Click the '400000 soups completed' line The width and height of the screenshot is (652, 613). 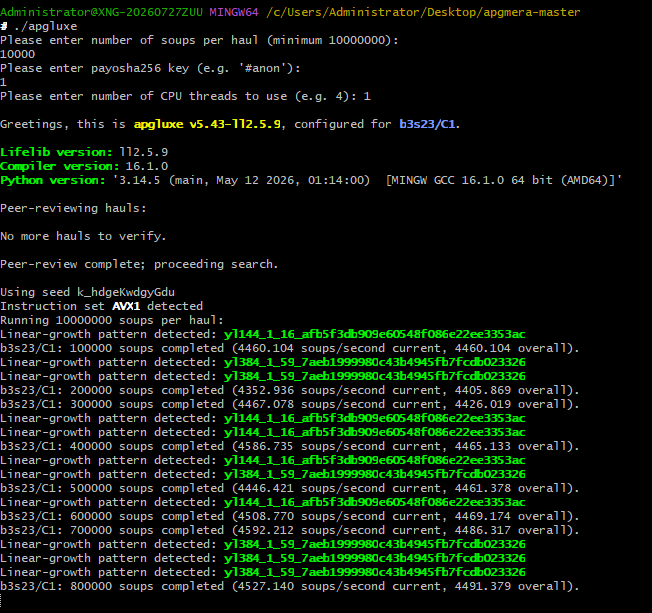point(289,446)
